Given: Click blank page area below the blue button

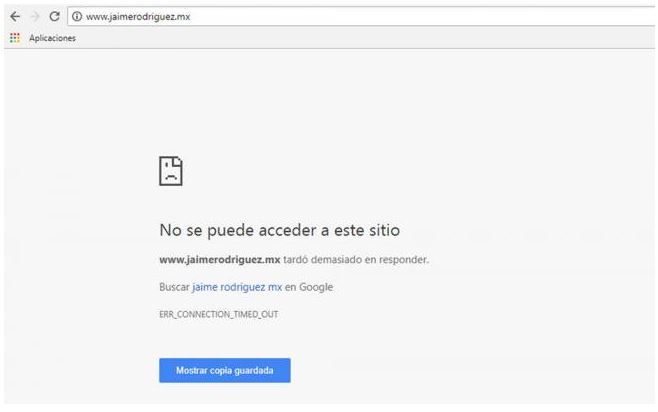Looking at the screenshot, I should [x=225, y=394].
